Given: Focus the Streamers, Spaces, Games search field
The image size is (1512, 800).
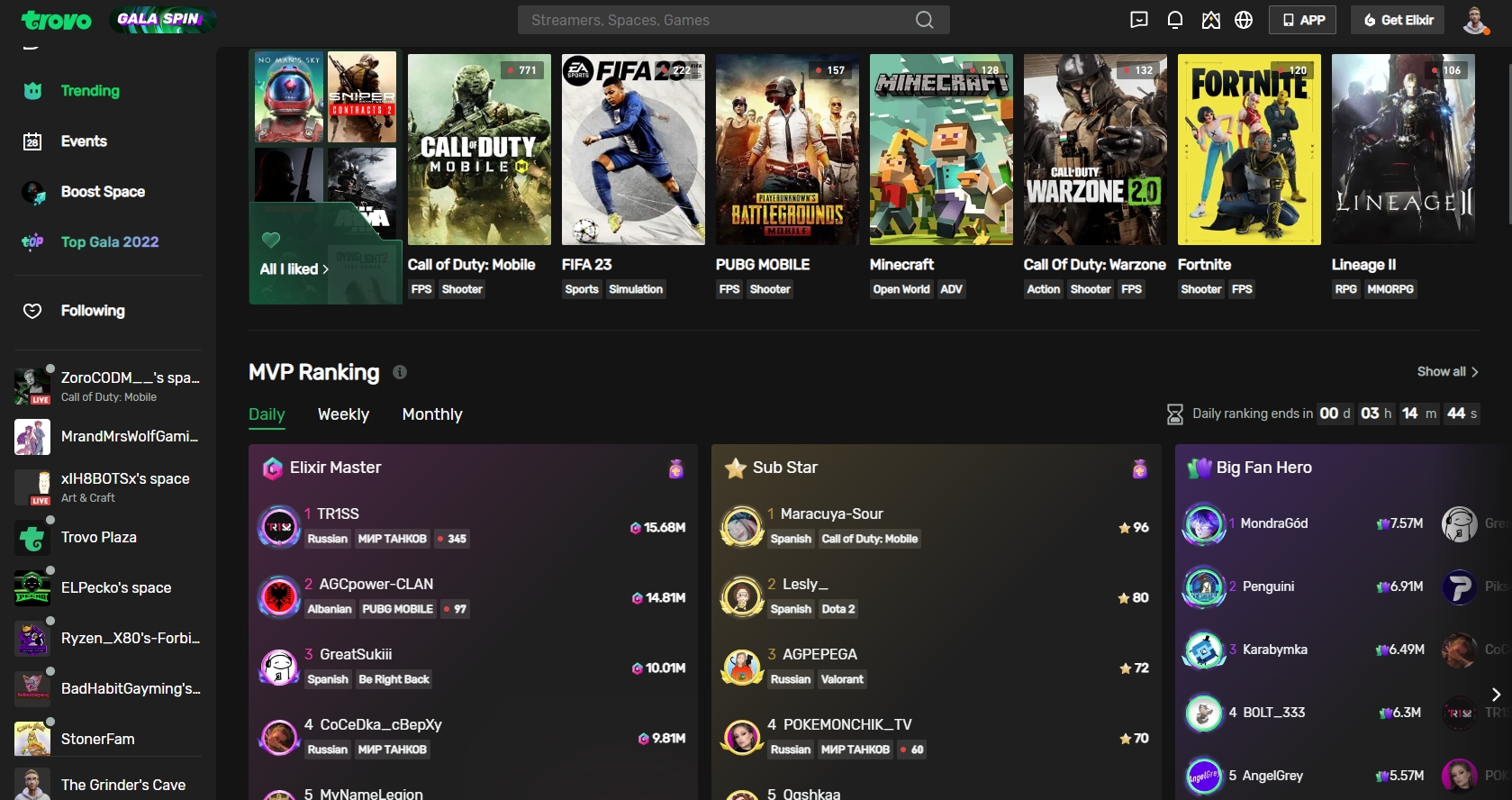Looking at the screenshot, I should click(734, 20).
